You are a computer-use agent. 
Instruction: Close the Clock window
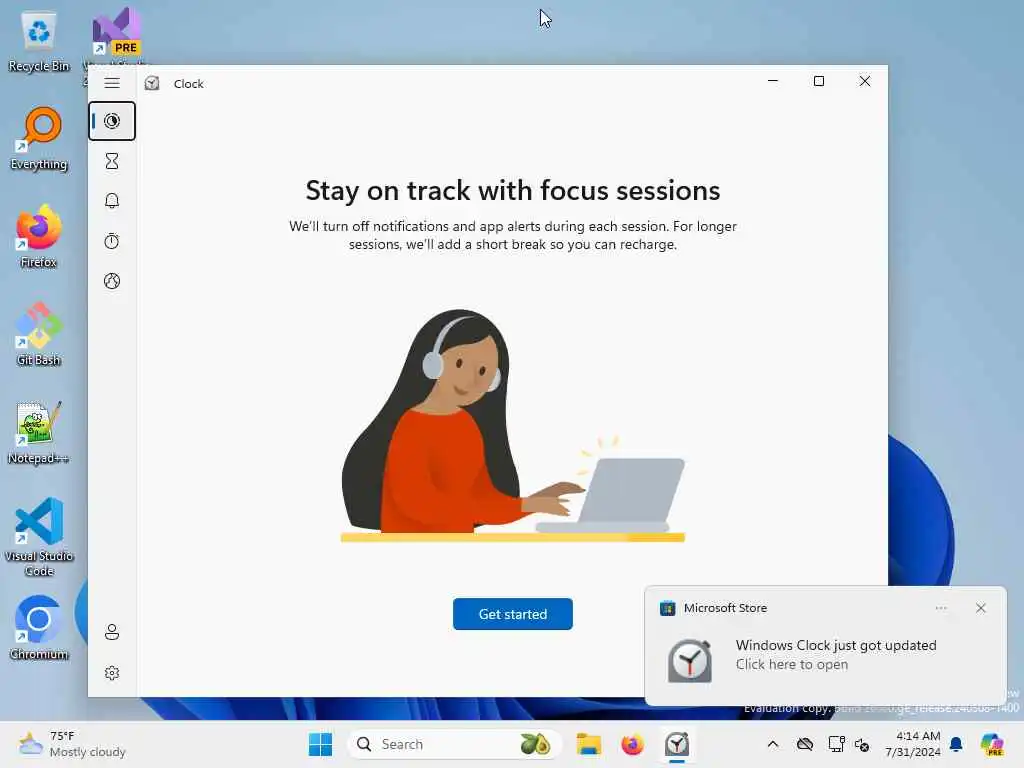point(865,81)
